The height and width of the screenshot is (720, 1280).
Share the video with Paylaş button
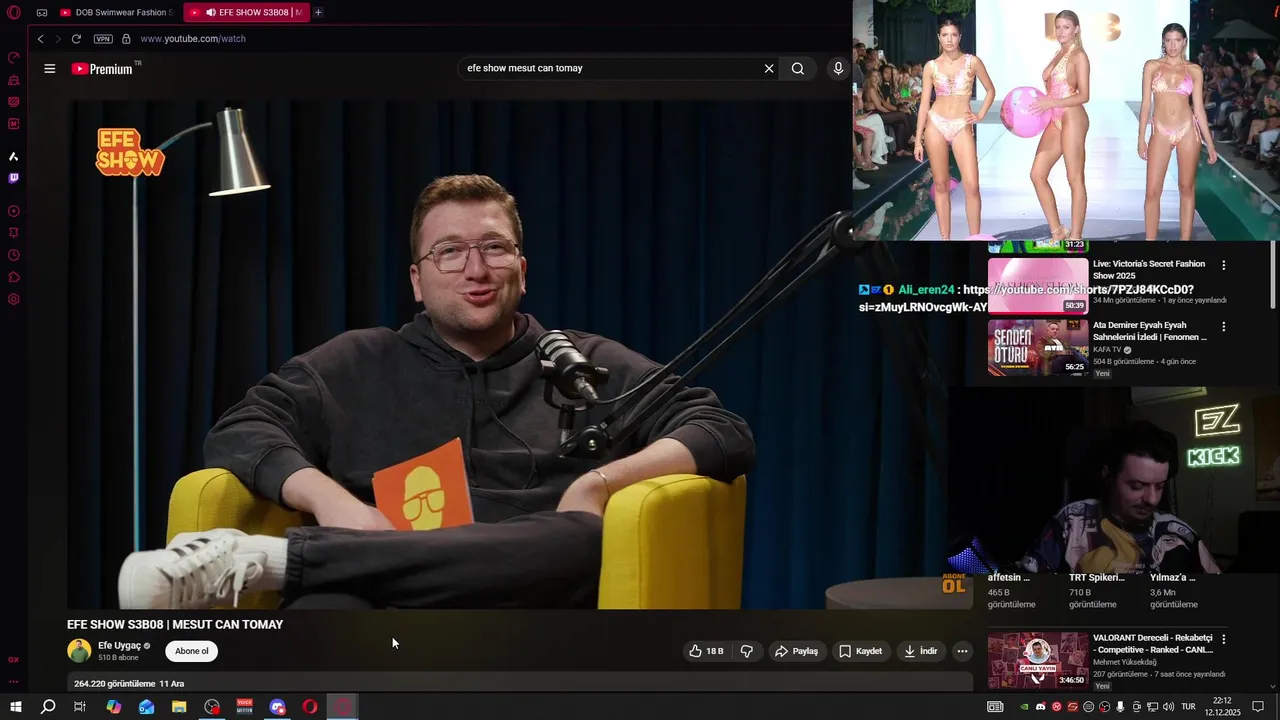pyautogui.click(x=796, y=651)
